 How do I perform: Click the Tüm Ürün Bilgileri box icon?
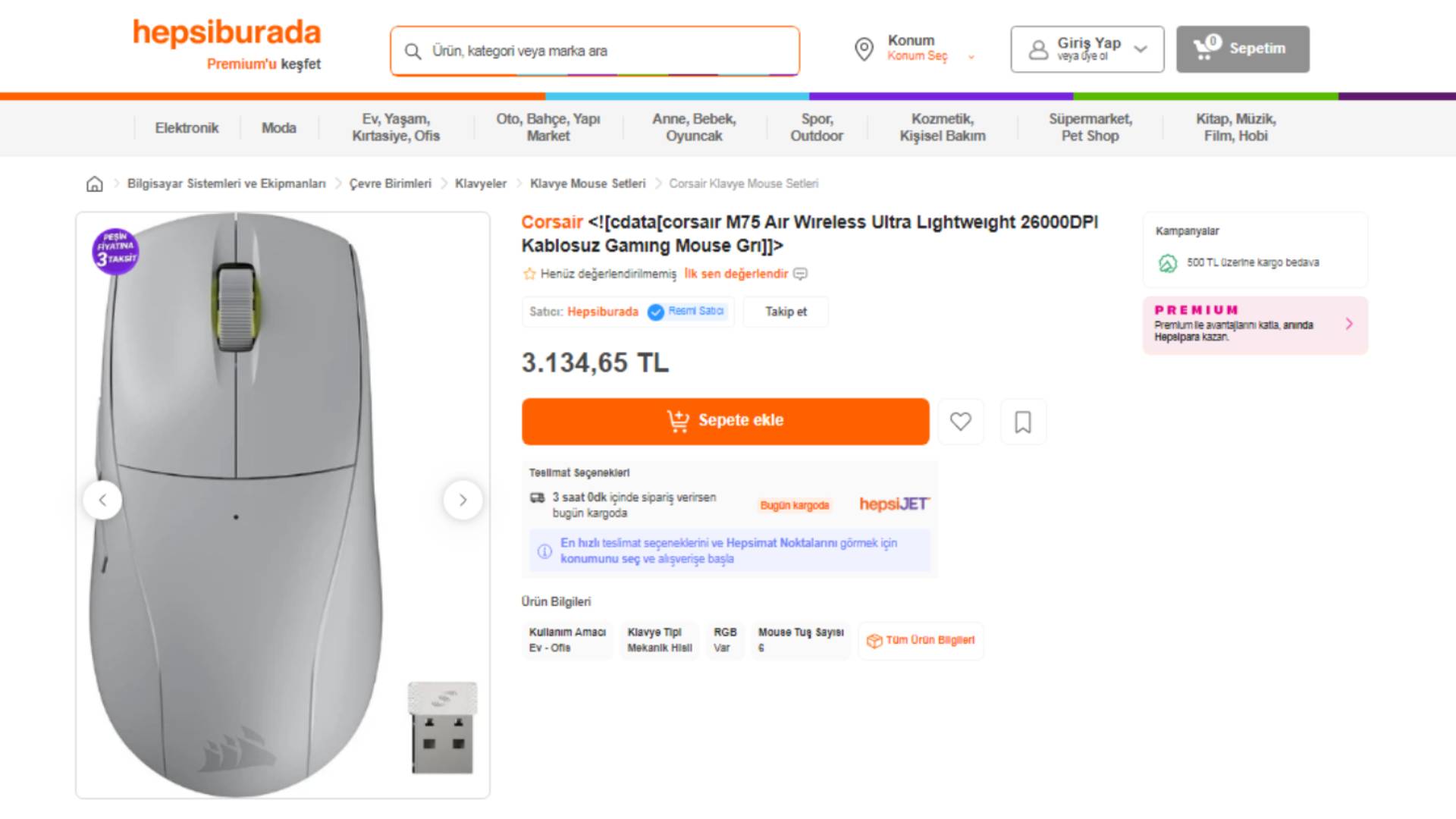[x=874, y=641]
